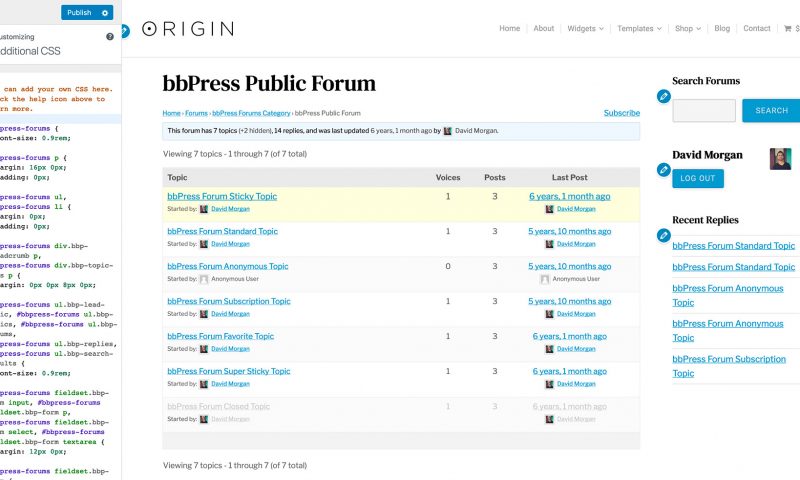The height and width of the screenshot is (480, 800).
Task: Click Favorite Topic's last post time link
Action: tap(569, 336)
